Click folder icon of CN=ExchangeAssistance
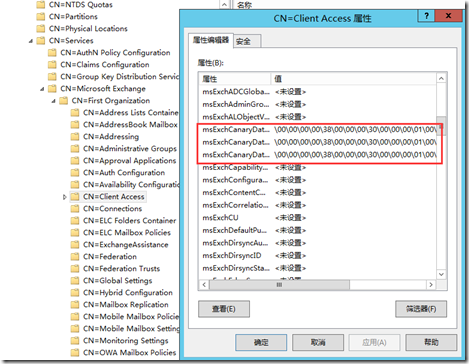The image size is (469, 364). tap(75, 245)
